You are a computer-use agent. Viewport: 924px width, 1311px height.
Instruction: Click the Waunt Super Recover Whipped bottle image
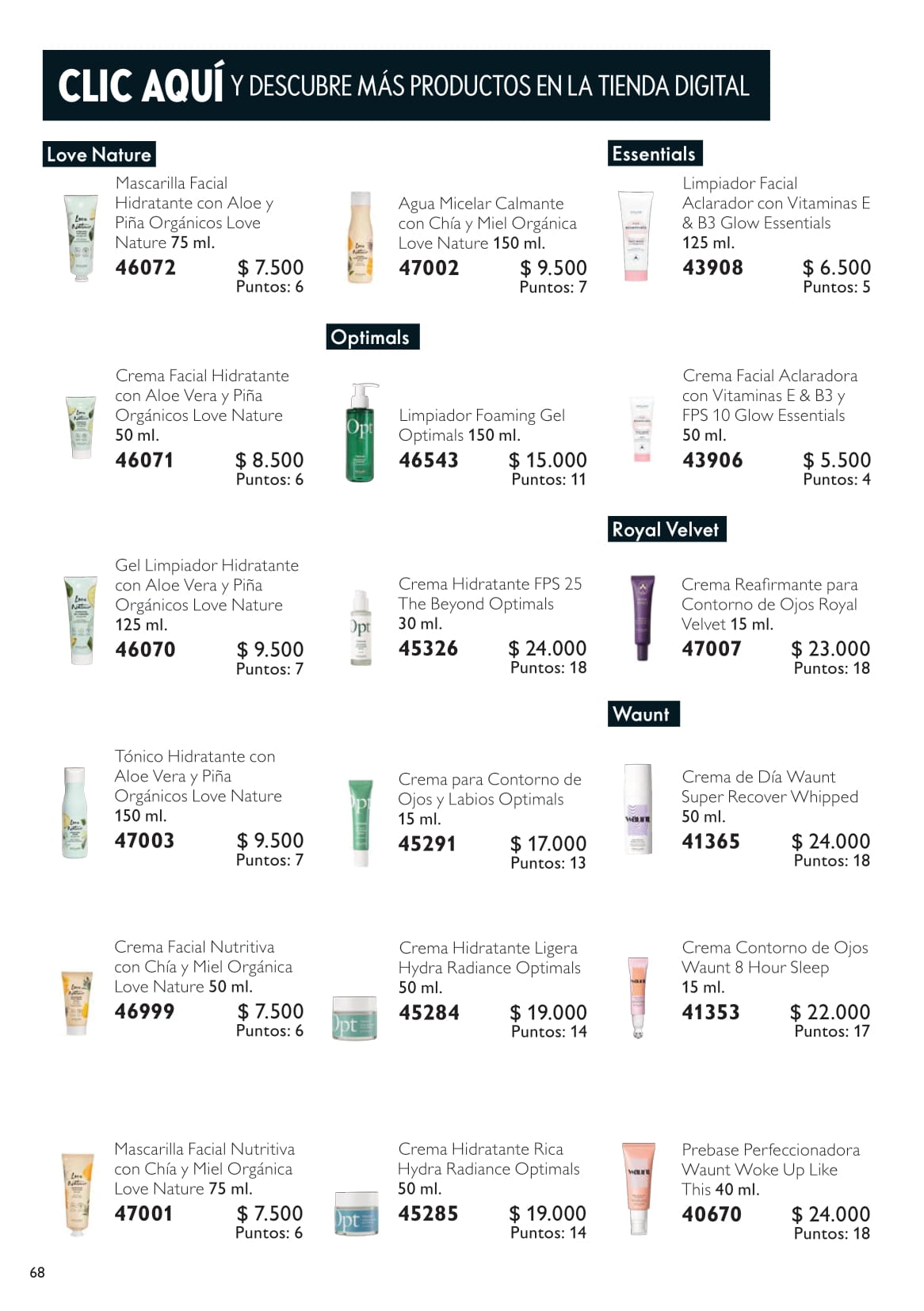(638, 808)
